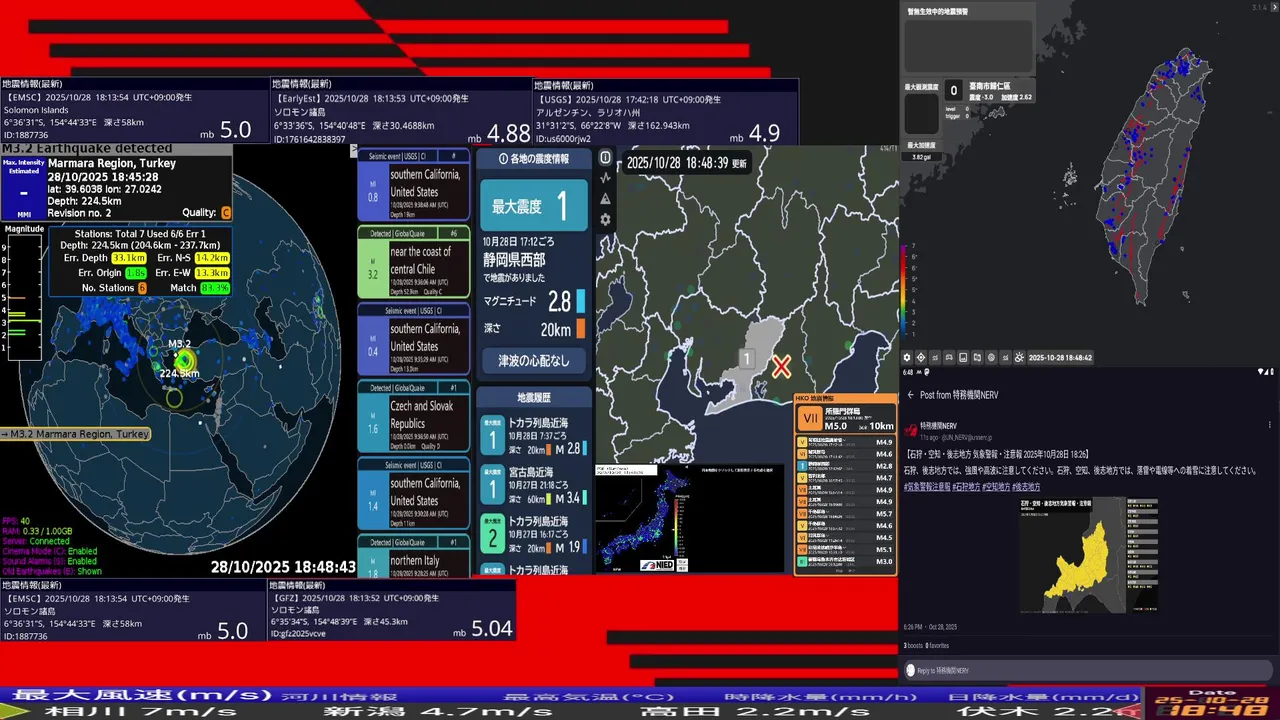Go back from the NERV post
Image resolution: width=1280 pixels, height=720 pixels.
(x=910, y=395)
